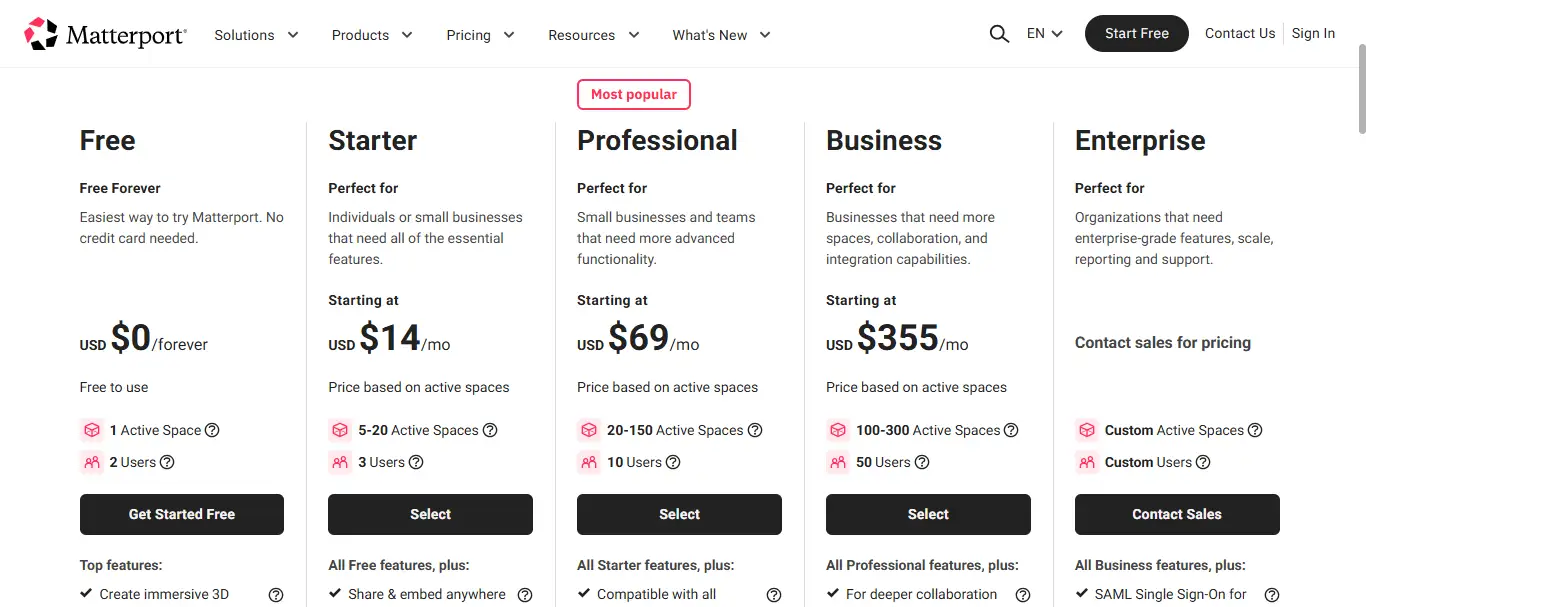The height and width of the screenshot is (607, 1559).
Task: Open the EN language selector
Action: pos(1044,34)
